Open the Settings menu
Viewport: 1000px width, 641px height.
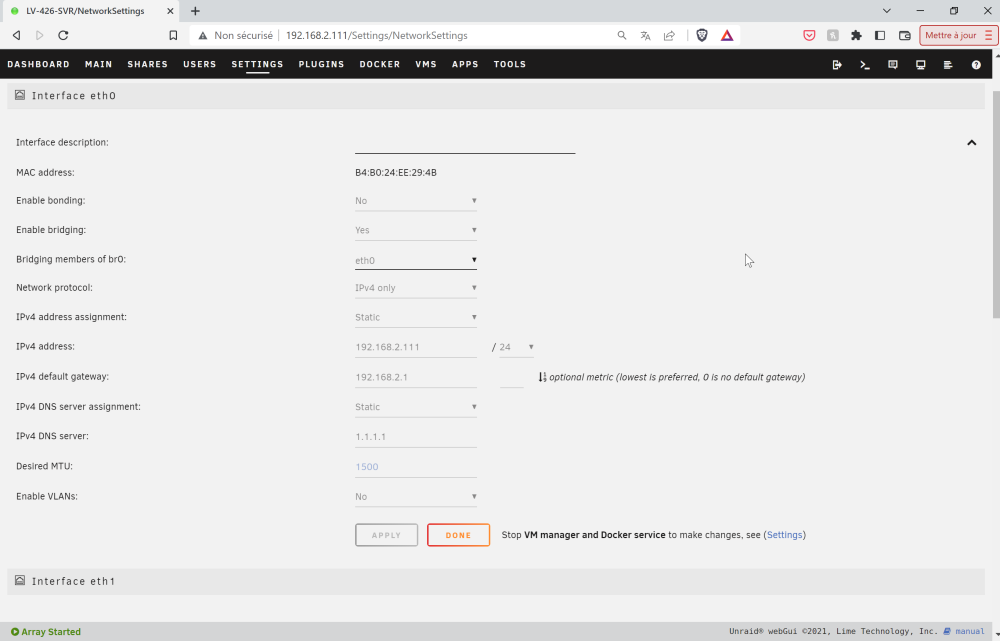(257, 64)
